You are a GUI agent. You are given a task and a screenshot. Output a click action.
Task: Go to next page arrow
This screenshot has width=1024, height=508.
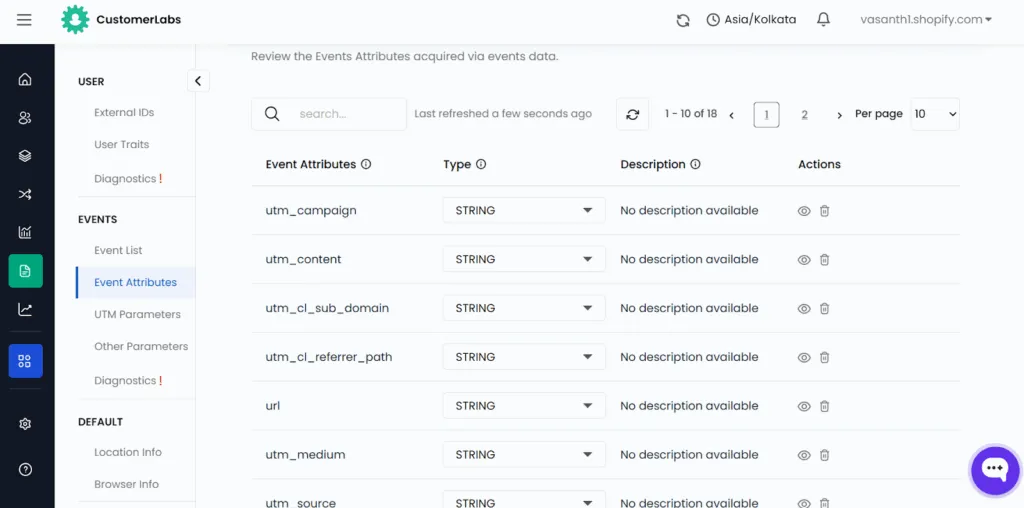[x=840, y=116]
